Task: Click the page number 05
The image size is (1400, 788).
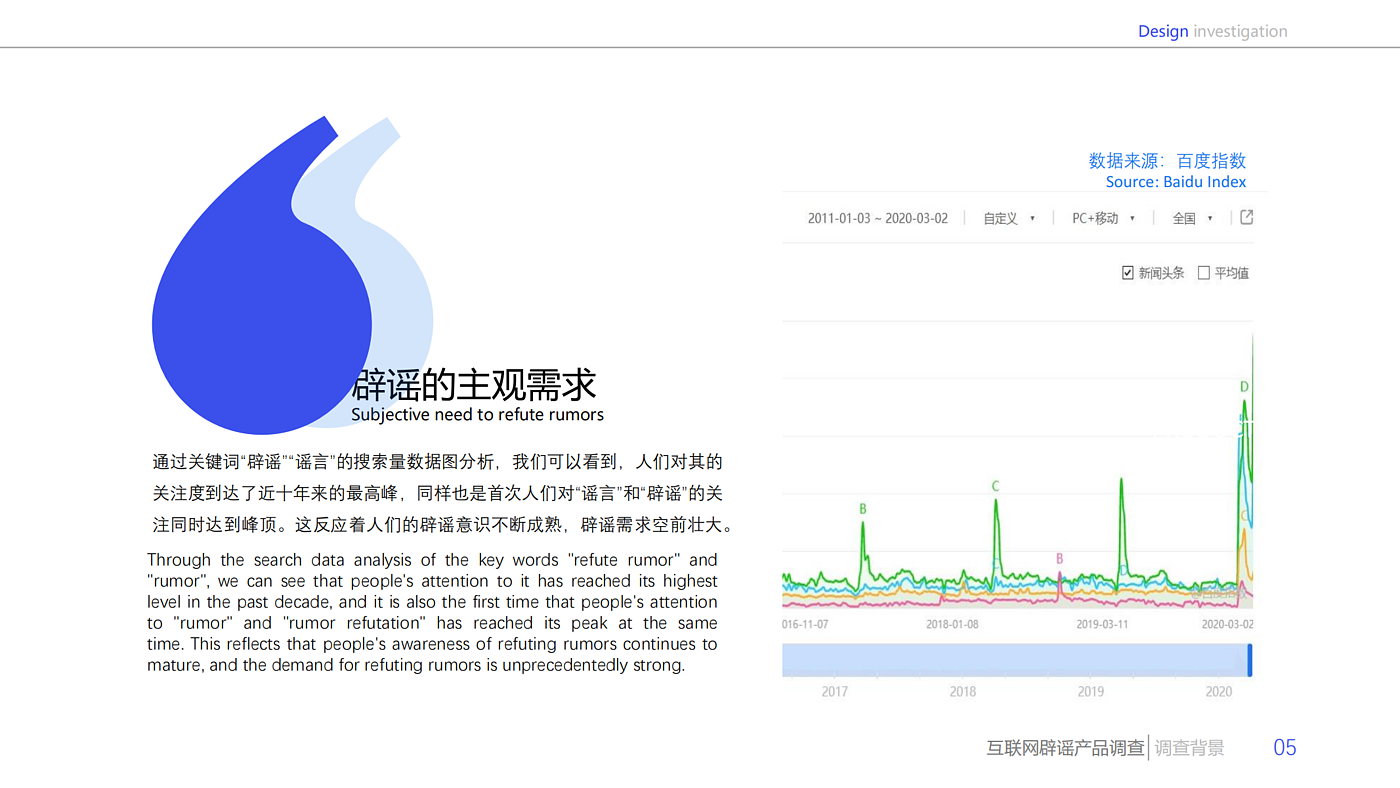Action: coord(1284,747)
